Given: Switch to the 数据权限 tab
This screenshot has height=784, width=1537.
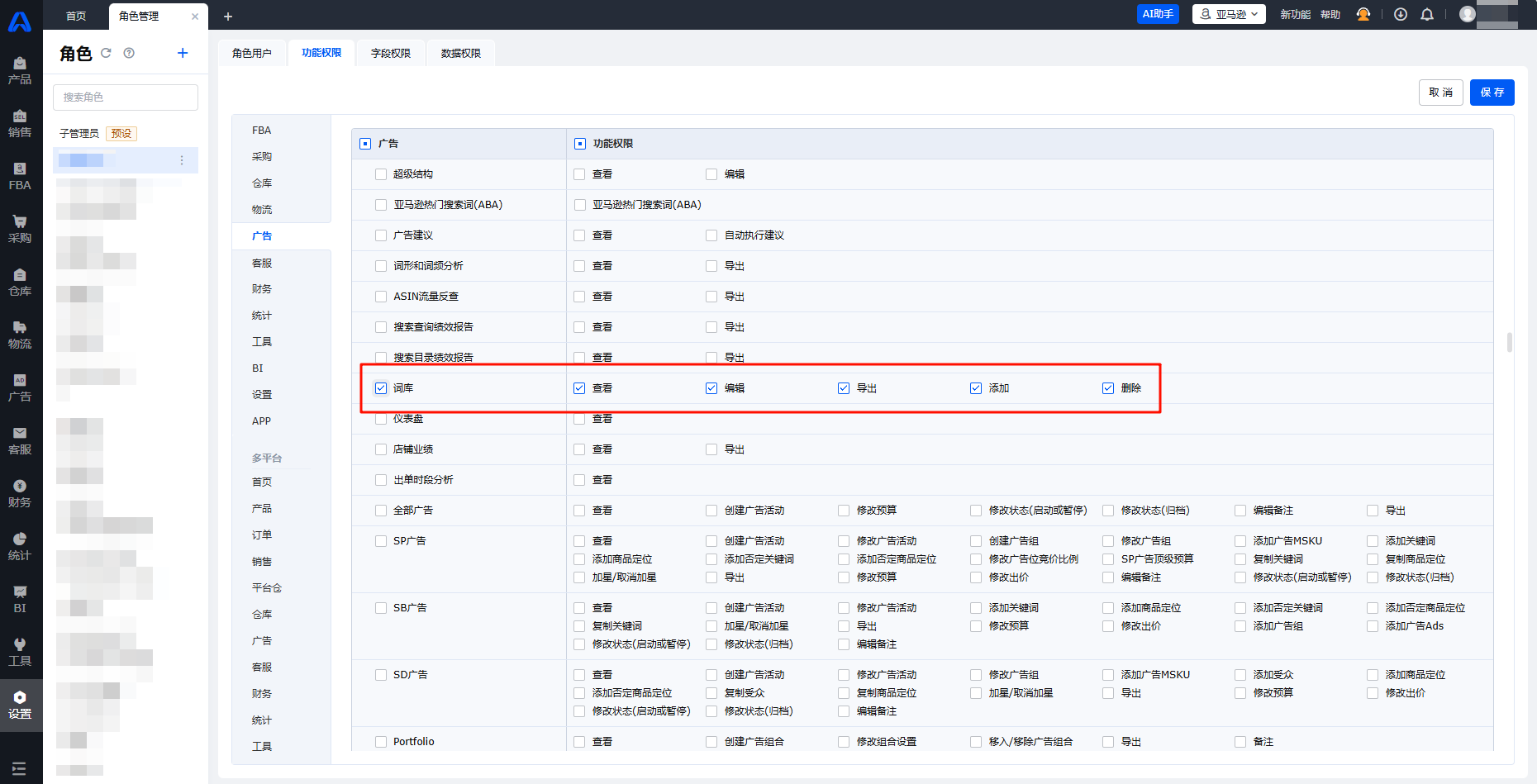Looking at the screenshot, I should click(461, 53).
